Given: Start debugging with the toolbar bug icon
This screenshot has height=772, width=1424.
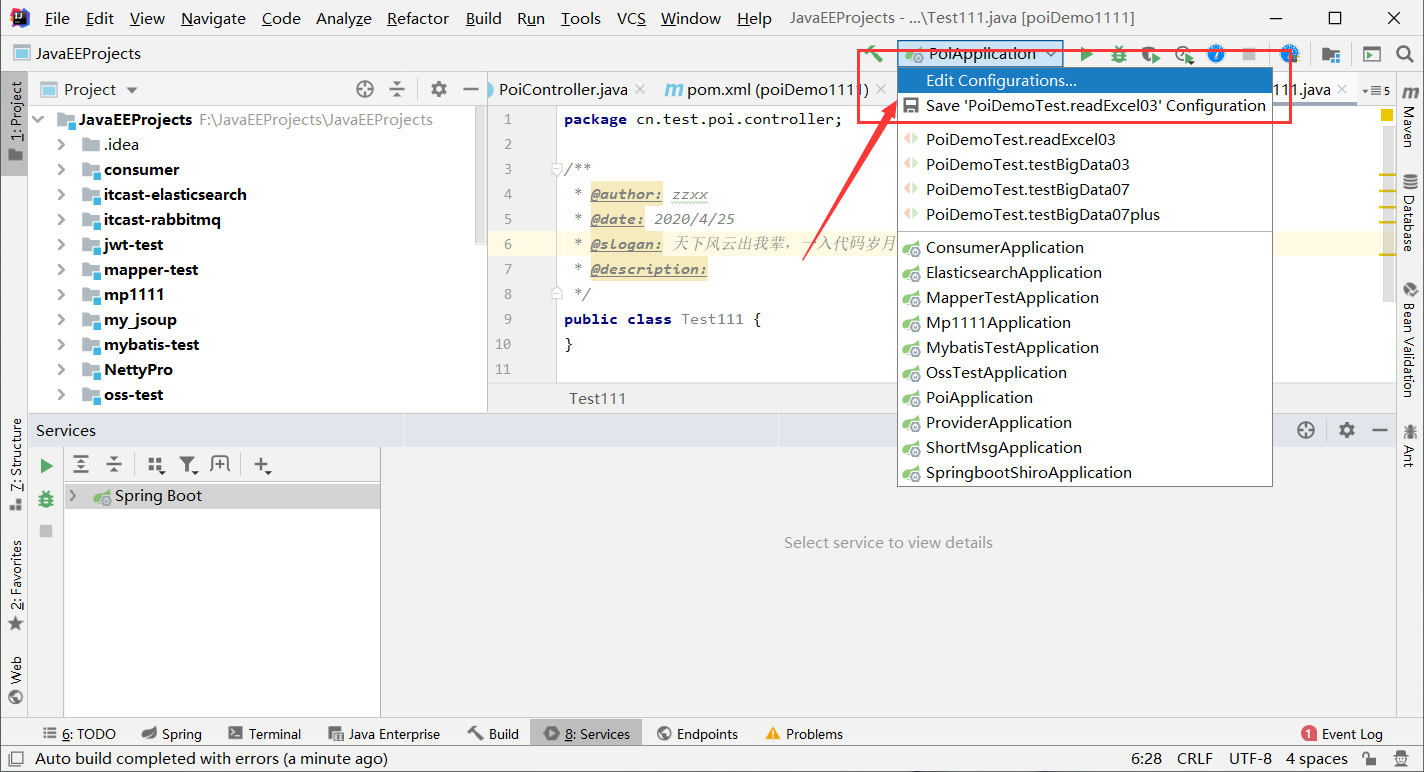Looking at the screenshot, I should pos(1119,54).
